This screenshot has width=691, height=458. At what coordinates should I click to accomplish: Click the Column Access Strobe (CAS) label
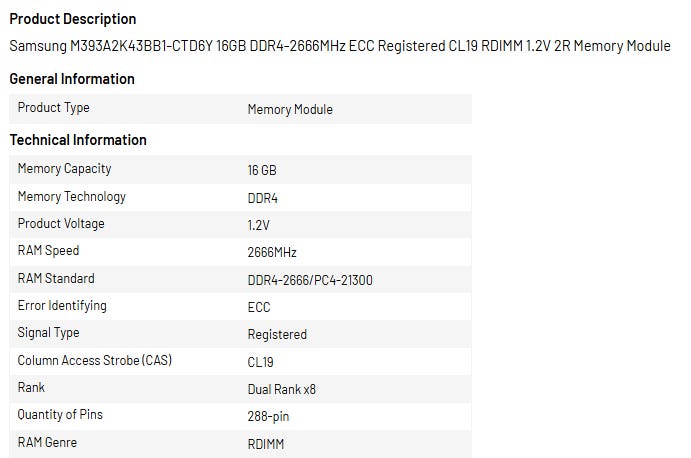(95, 360)
